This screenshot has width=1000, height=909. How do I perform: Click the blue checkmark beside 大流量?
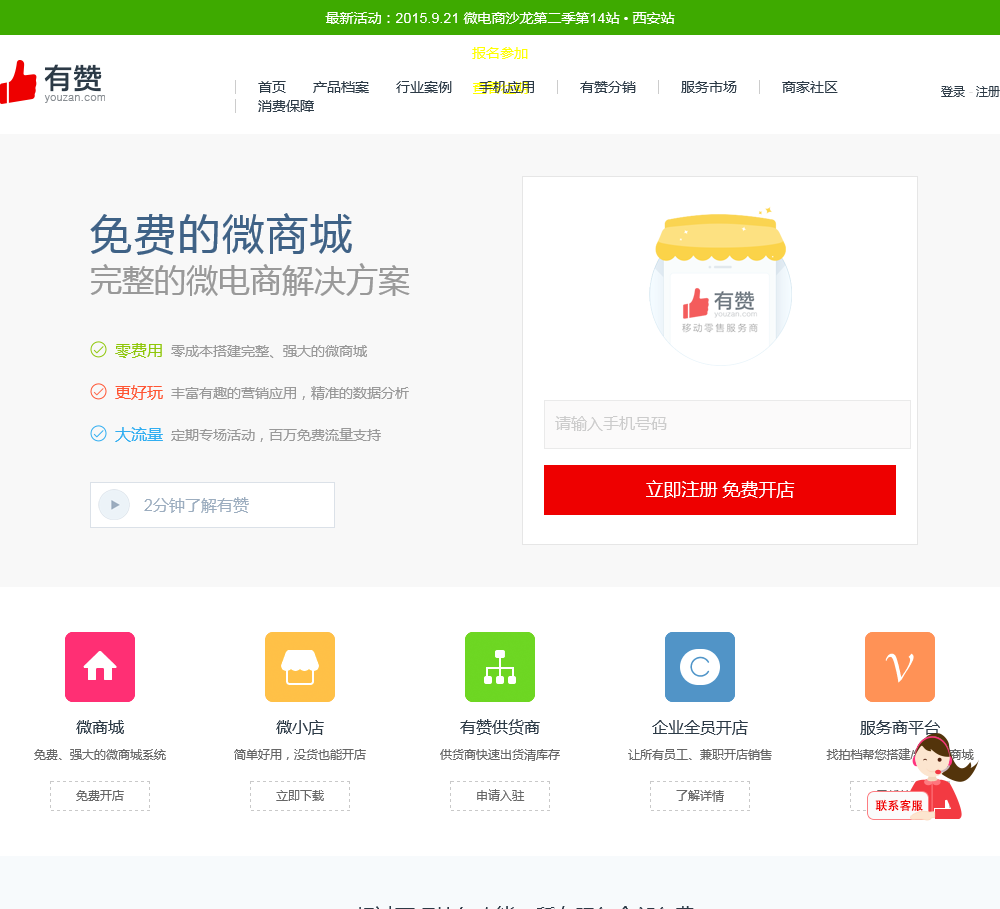[98, 434]
